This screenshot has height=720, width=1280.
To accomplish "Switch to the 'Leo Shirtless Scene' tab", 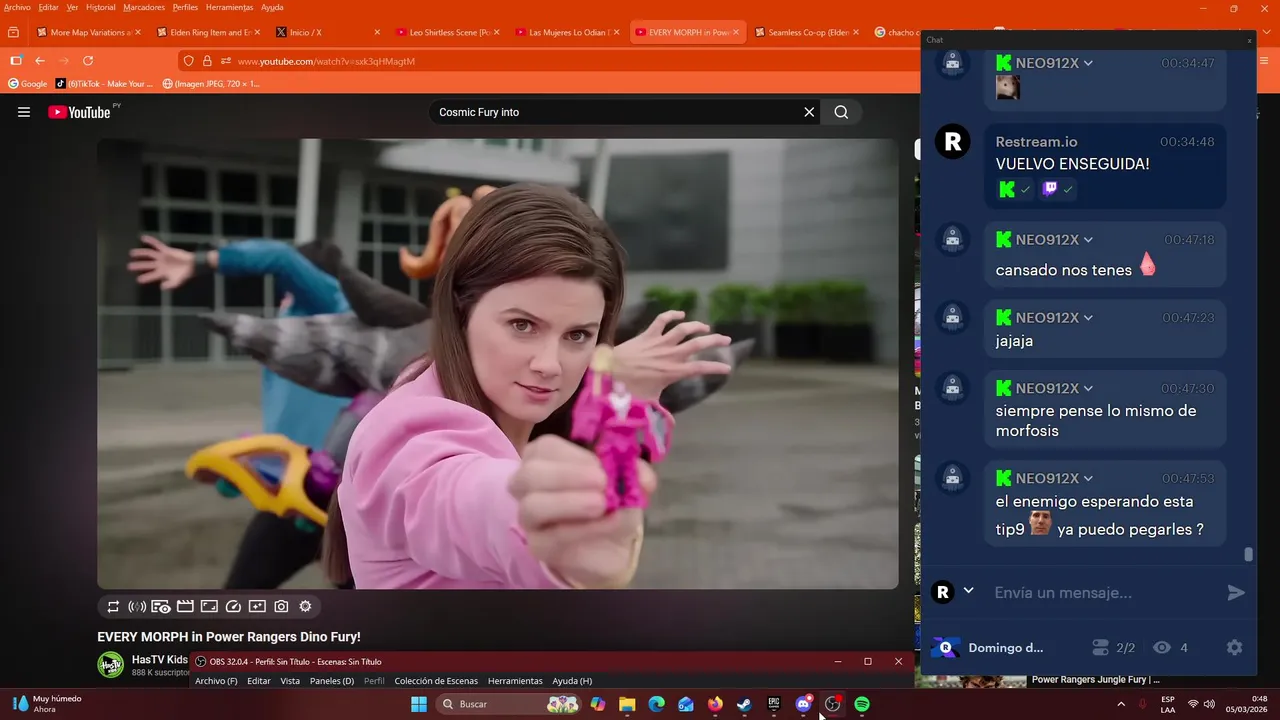I will click(x=446, y=32).
